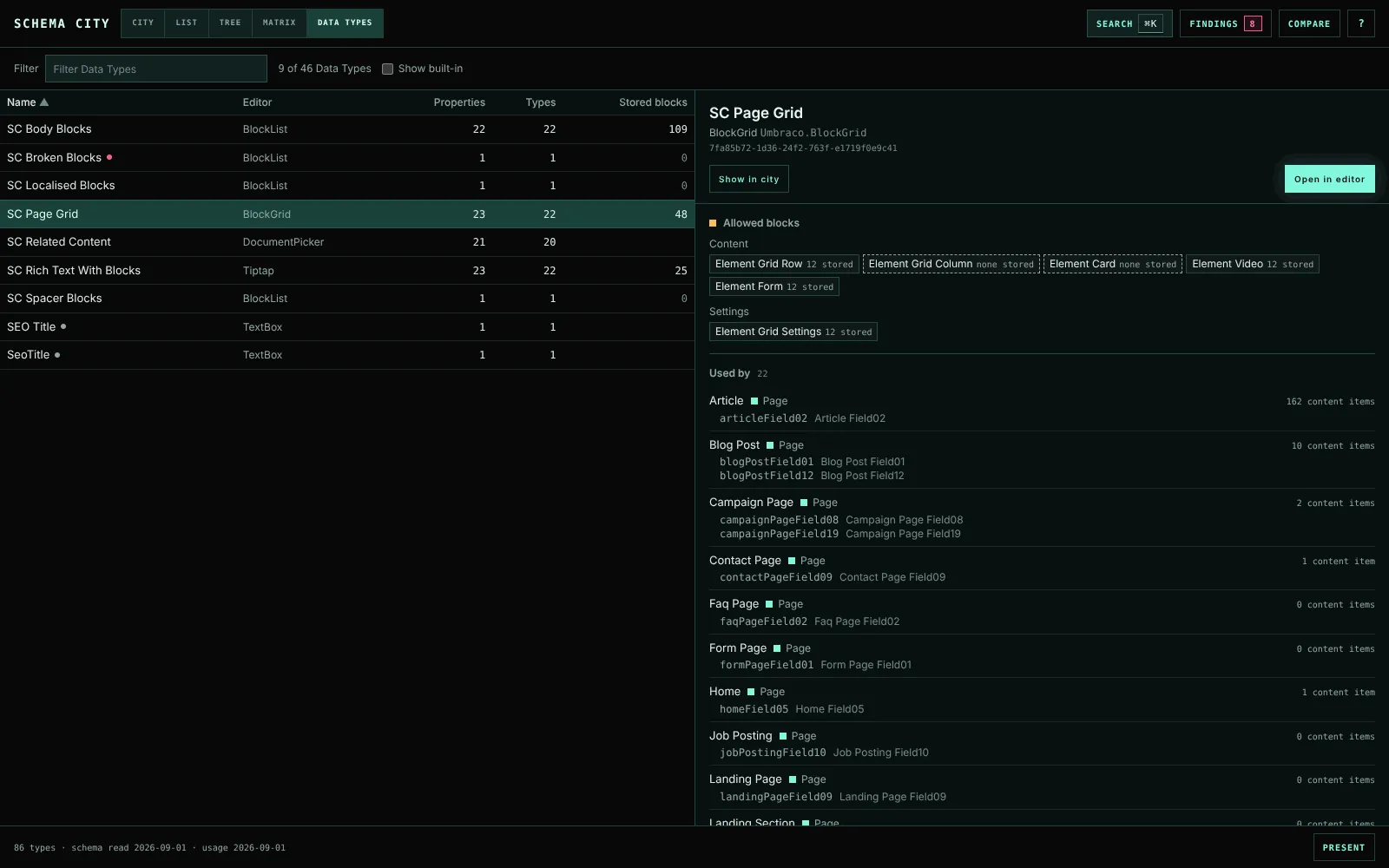This screenshot has width=1389, height=868.
Task: Open help with the question mark button
Action: click(x=1361, y=23)
